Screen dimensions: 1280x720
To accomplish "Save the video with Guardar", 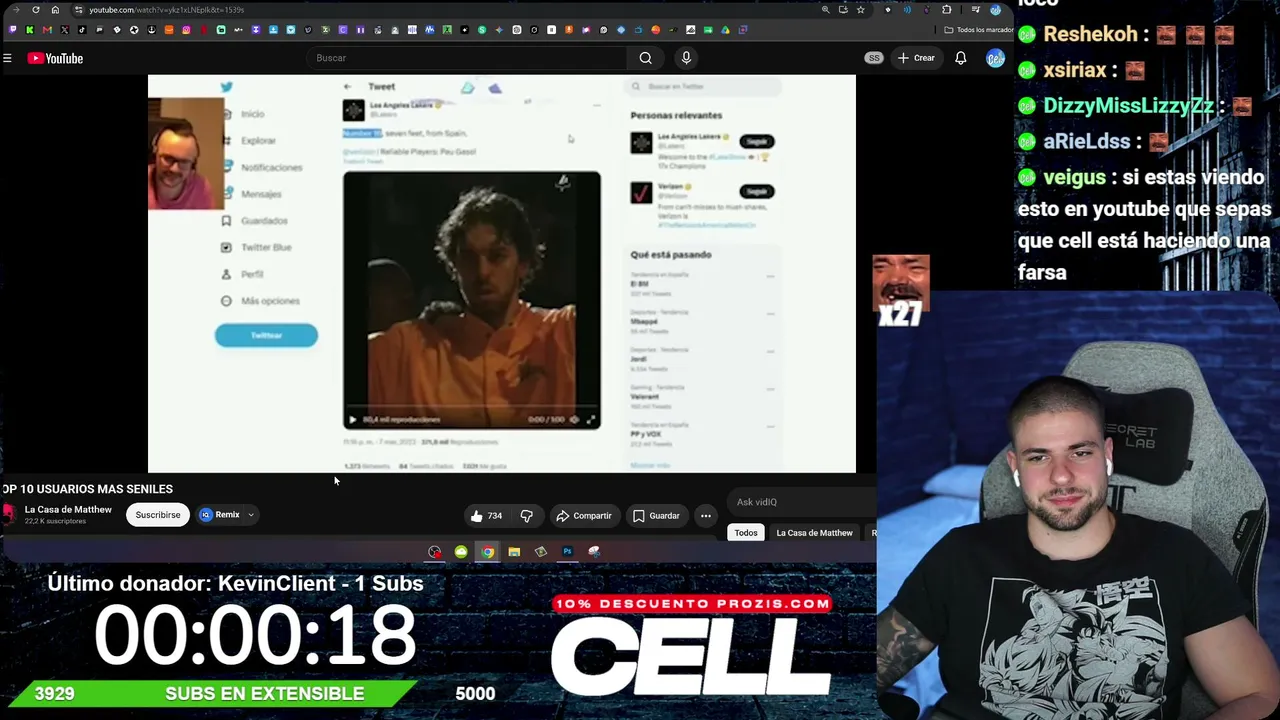I will pos(656,516).
